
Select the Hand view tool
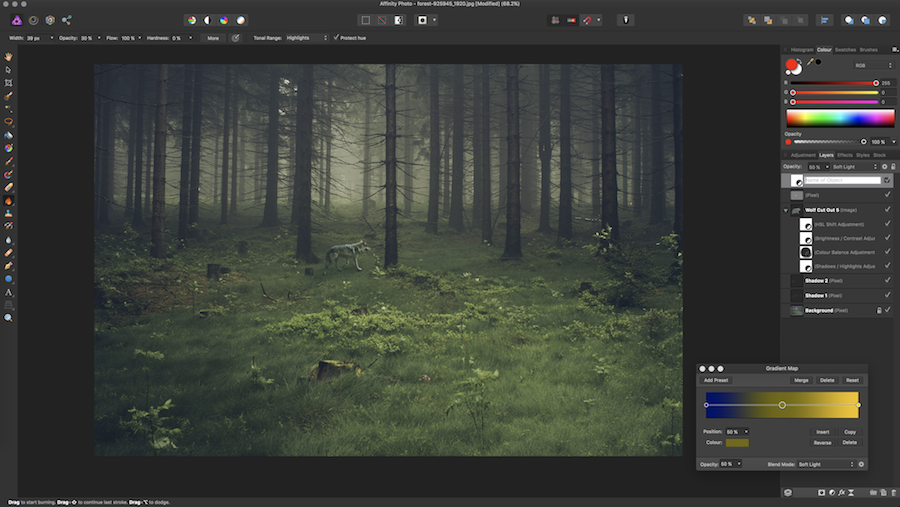pyautogui.click(x=8, y=56)
